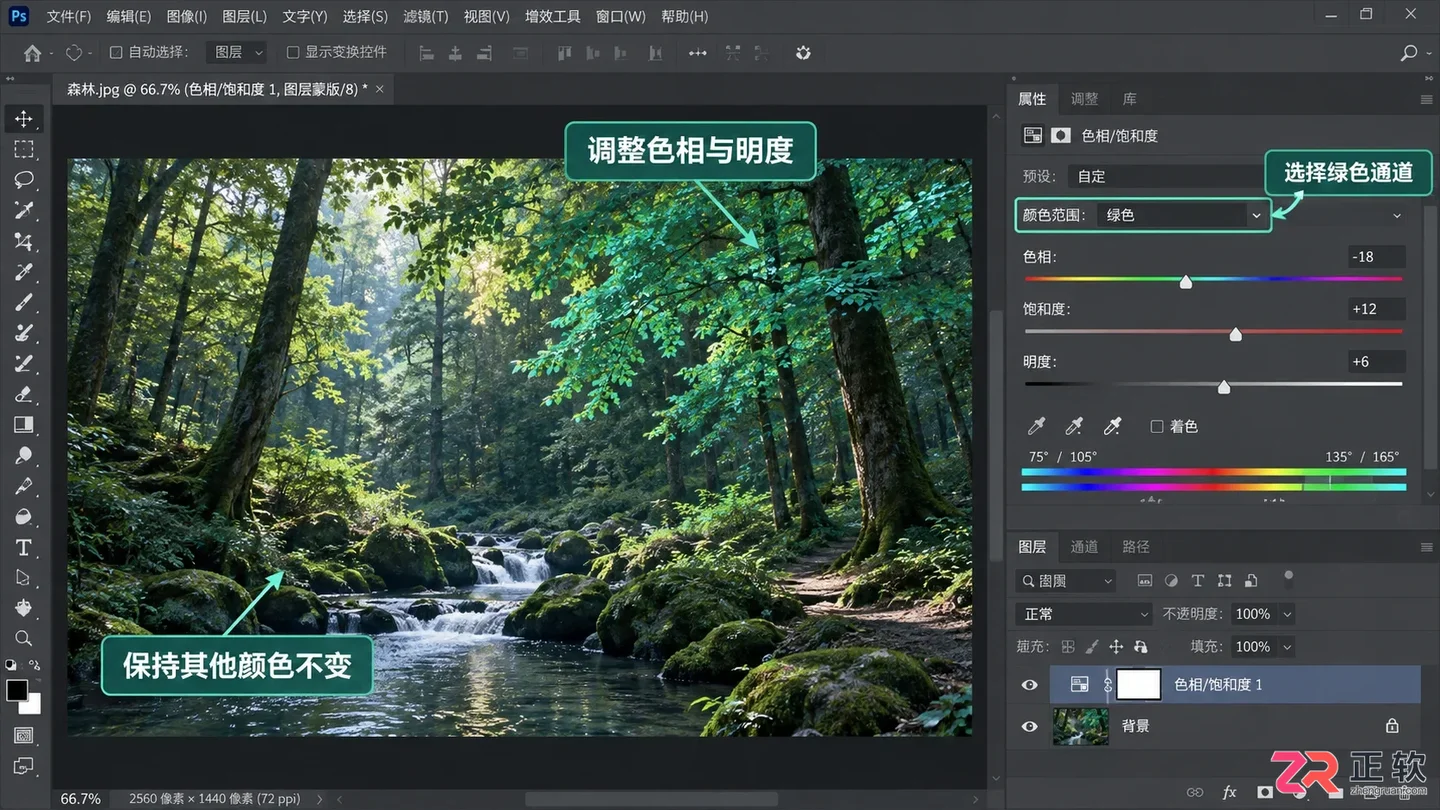Open search with the magnifier icon
Image resolution: width=1440 pixels, height=810 pixels.
tap(1409, 53)
